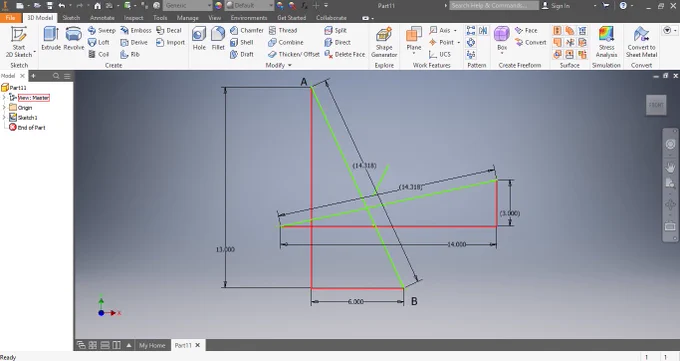Viewport: 680px width, 361px height.
Task: Select the Decal tool
Action: pos(169,30)
